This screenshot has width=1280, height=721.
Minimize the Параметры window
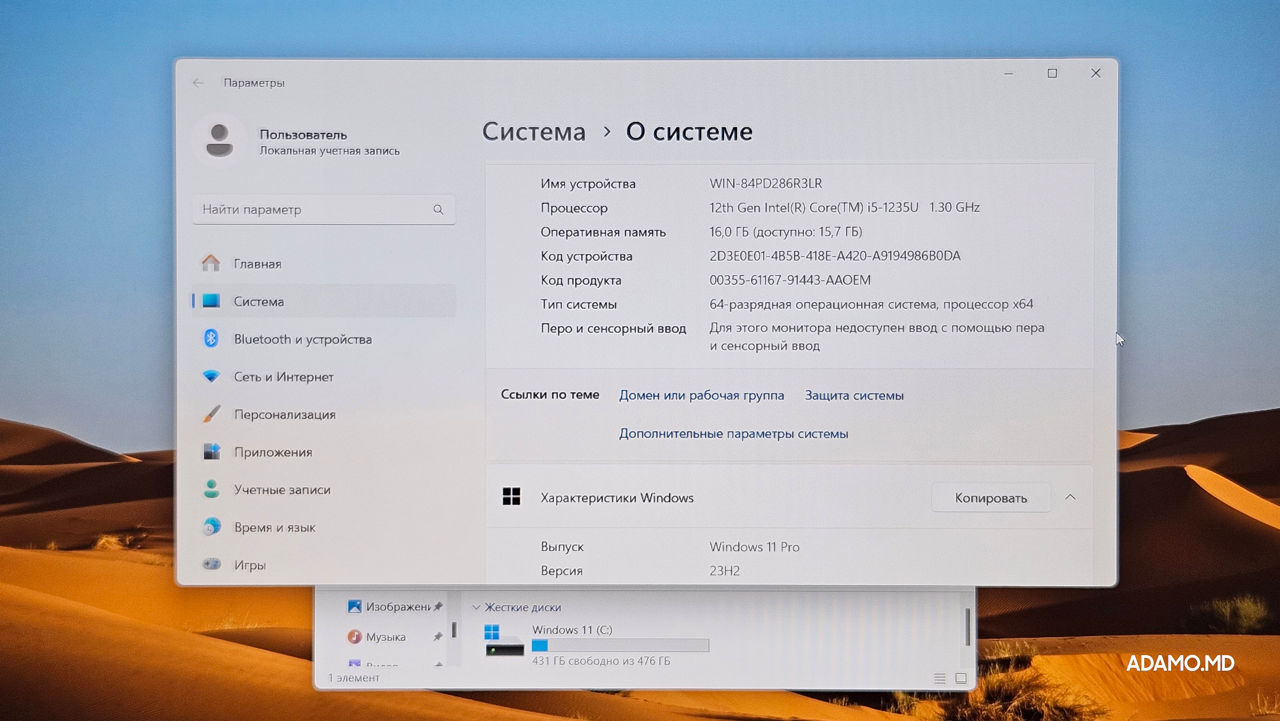(1008, 73)
